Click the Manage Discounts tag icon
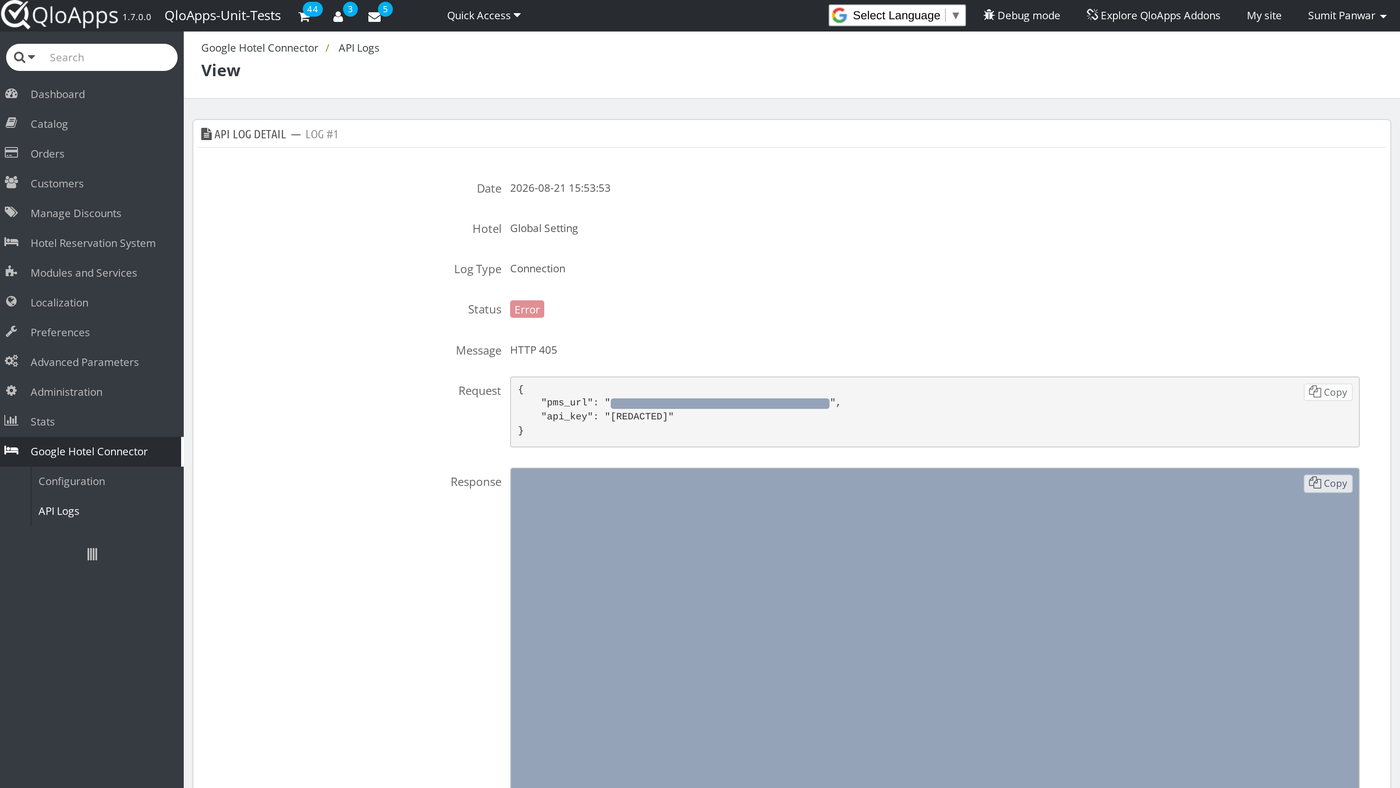Screen dimensions: 1400x788 12,213
